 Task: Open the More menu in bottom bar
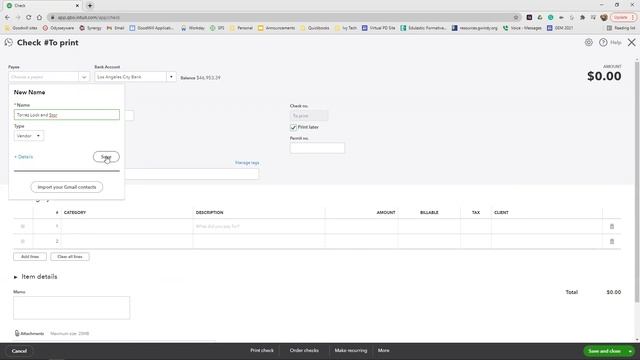point(383,351)
